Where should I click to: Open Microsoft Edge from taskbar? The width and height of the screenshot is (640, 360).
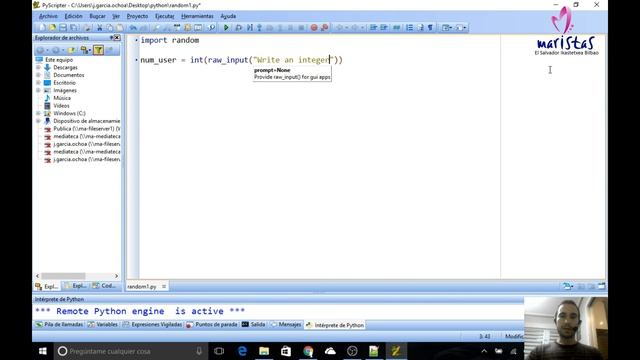pyautogui.click(x=242, y=351)
